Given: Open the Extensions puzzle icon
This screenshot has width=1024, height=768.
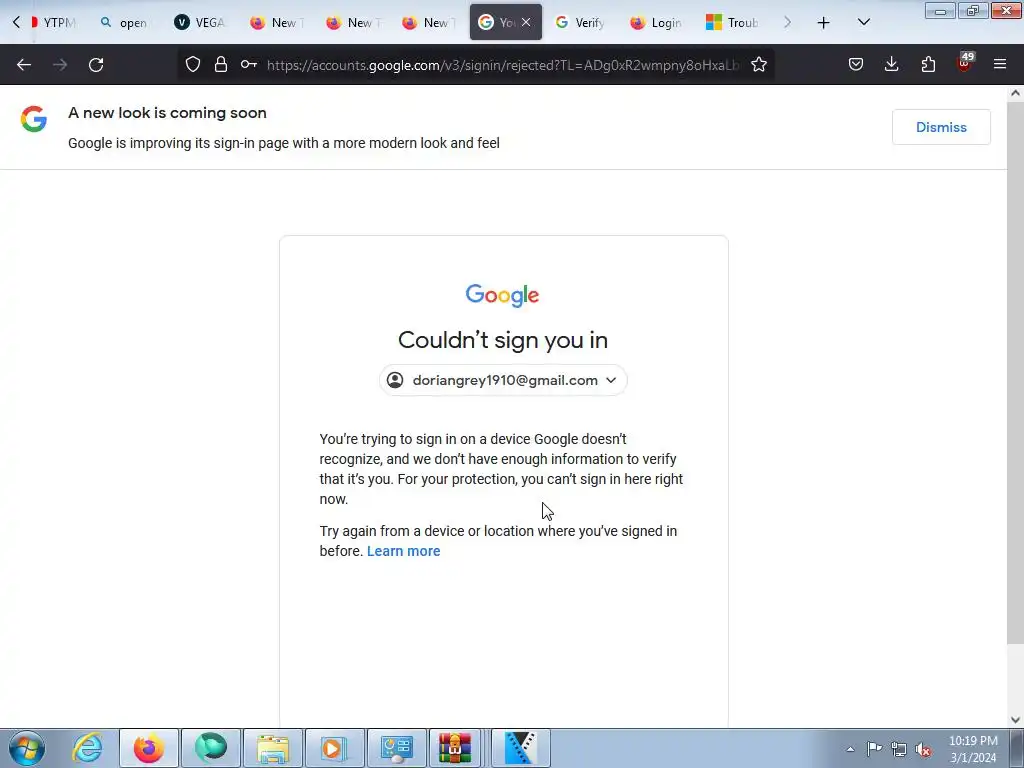Looking at the screenshot, I should click(x=928, y=65).
